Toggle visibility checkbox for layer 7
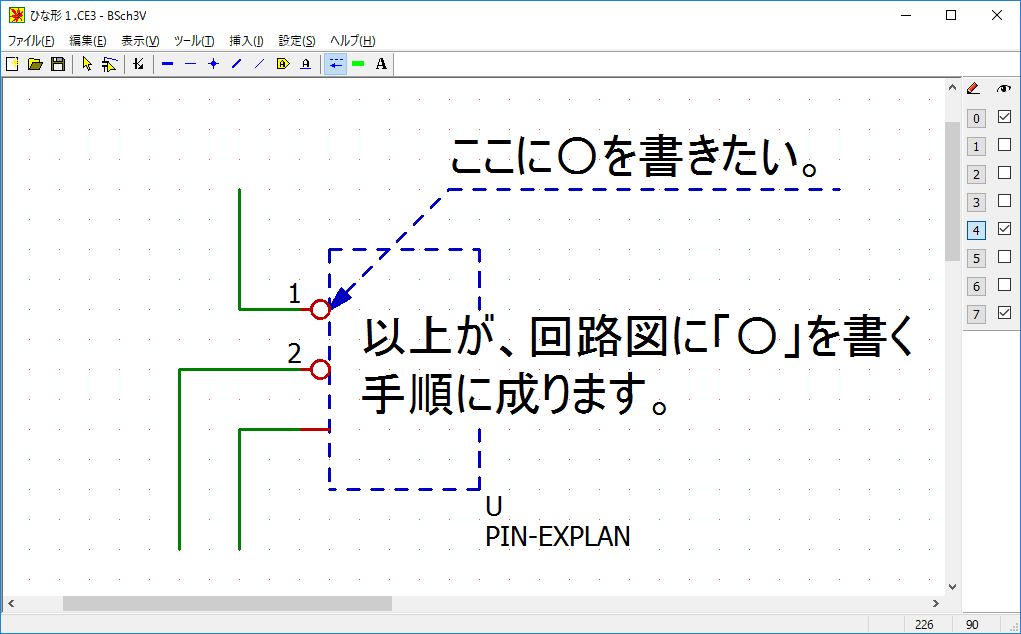Screen dimensions: 1021x634 (1004, 312)
